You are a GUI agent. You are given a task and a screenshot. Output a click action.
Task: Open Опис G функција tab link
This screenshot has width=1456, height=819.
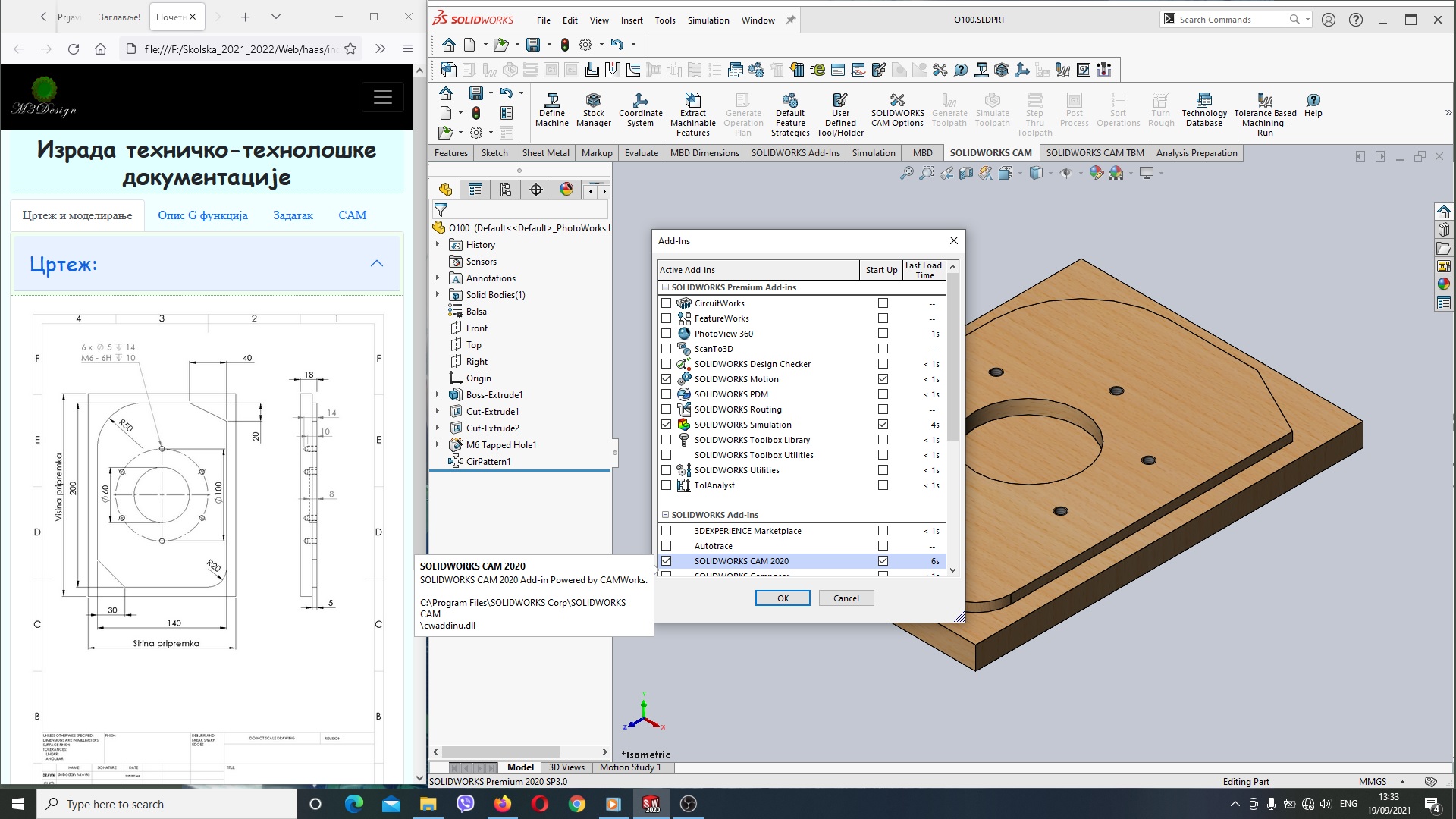(x=202, y=215)
